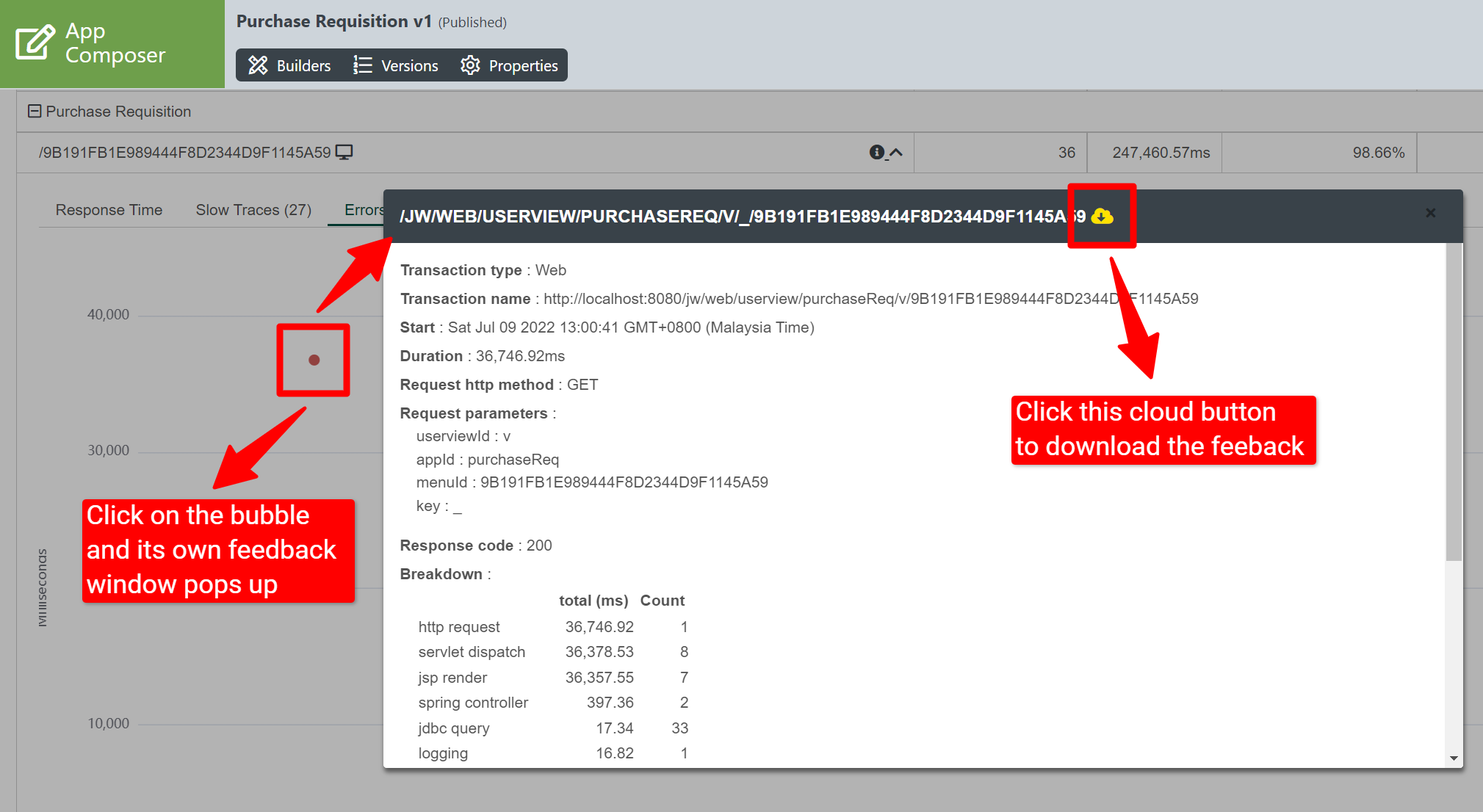Click the scrollbar down arrow in the popup
The width and height of the screenshot is (1483, 812).
pyautogui.click(x=1454, y=758)
